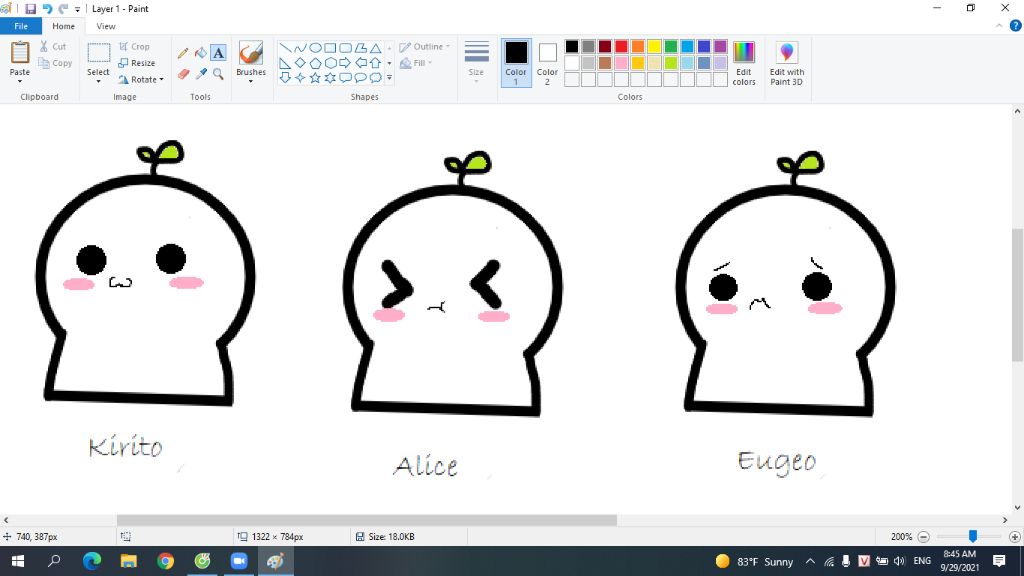Viewport: 1024px width, 576px height.
Task: Choose the yellow color swatch
Action: point(654,46)
